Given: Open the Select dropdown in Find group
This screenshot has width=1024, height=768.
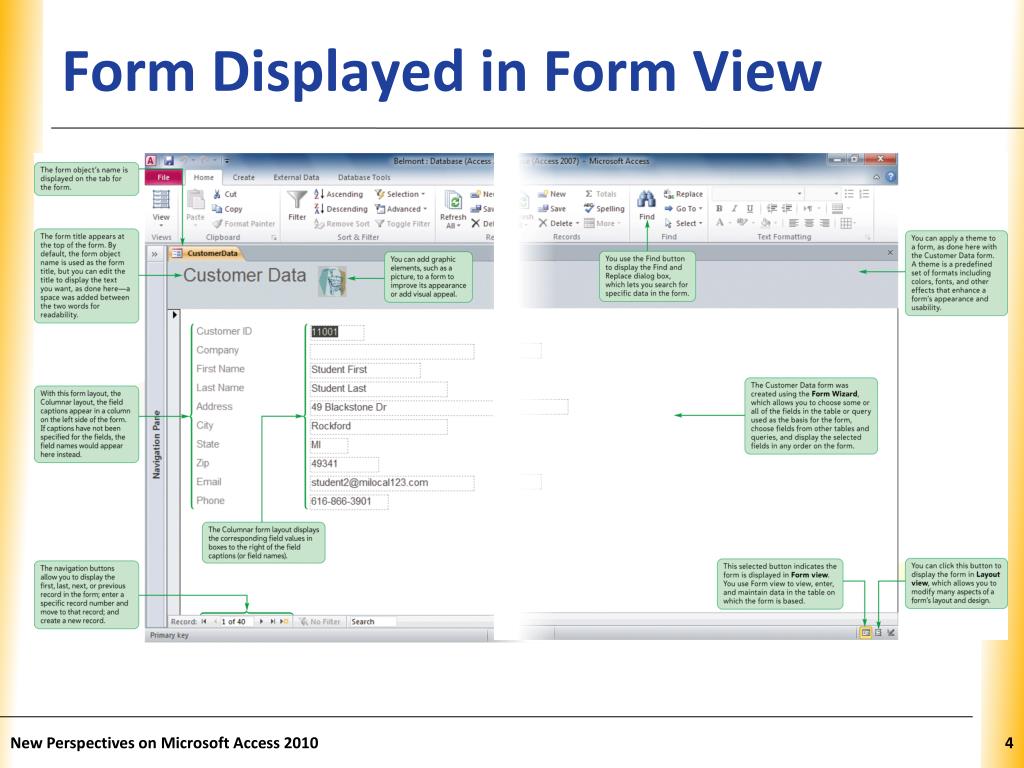Looking at the screenshot, I should (x=683, y=223).
